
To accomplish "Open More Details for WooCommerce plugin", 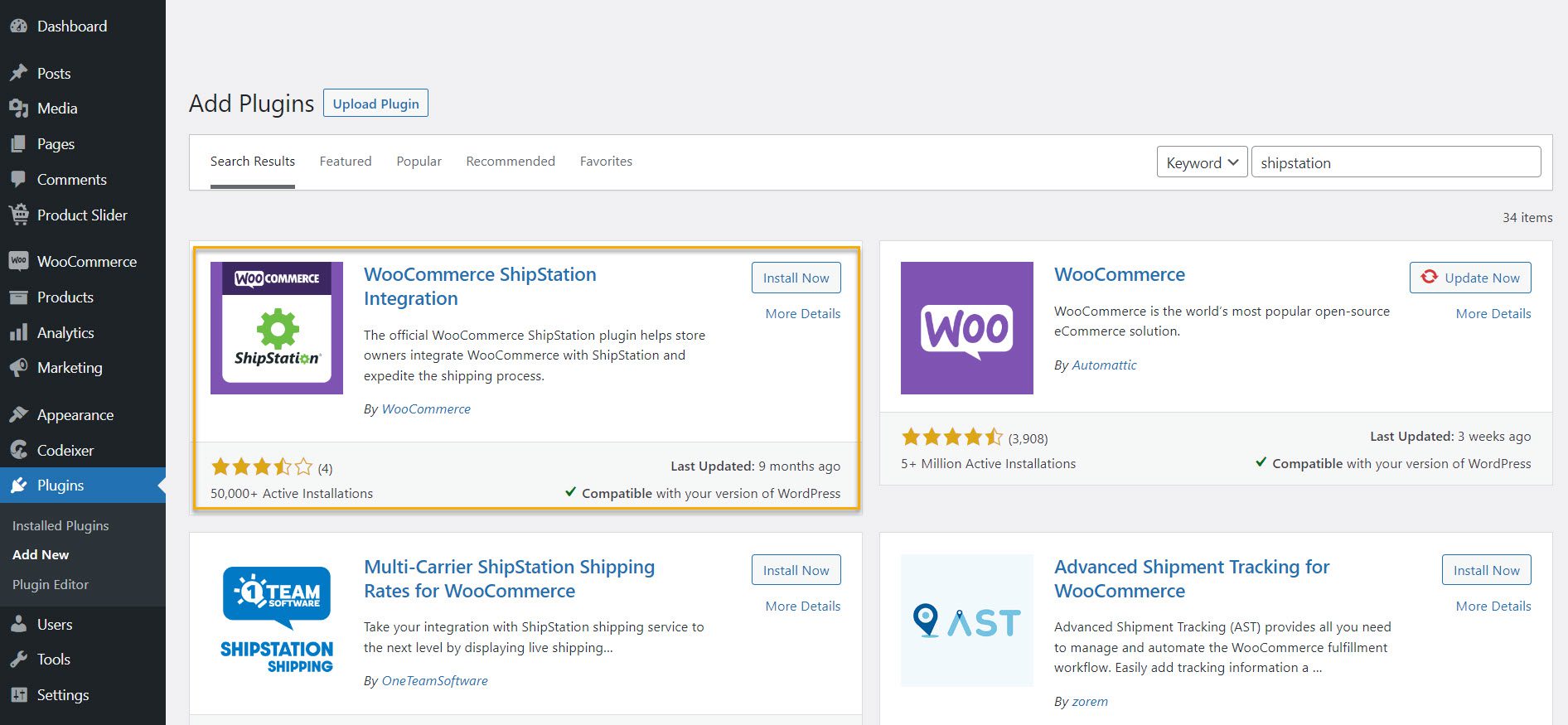I will 1493,314.
